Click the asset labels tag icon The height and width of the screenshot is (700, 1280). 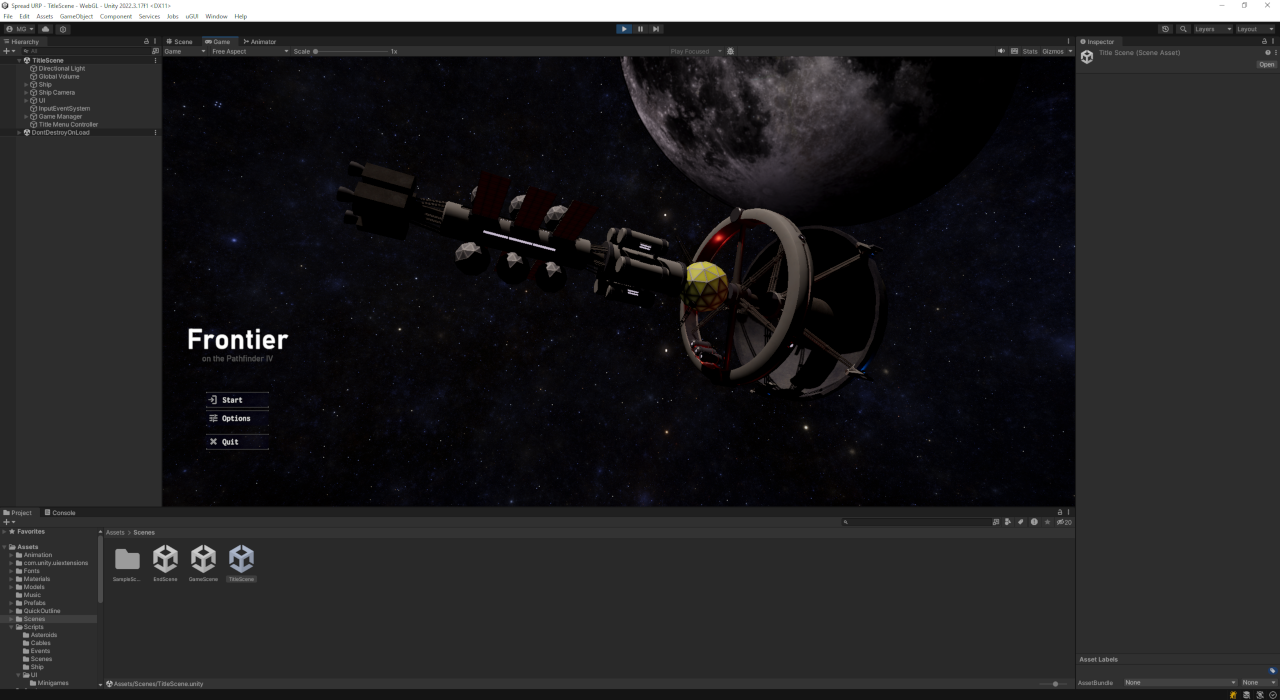coord(1271,670)
